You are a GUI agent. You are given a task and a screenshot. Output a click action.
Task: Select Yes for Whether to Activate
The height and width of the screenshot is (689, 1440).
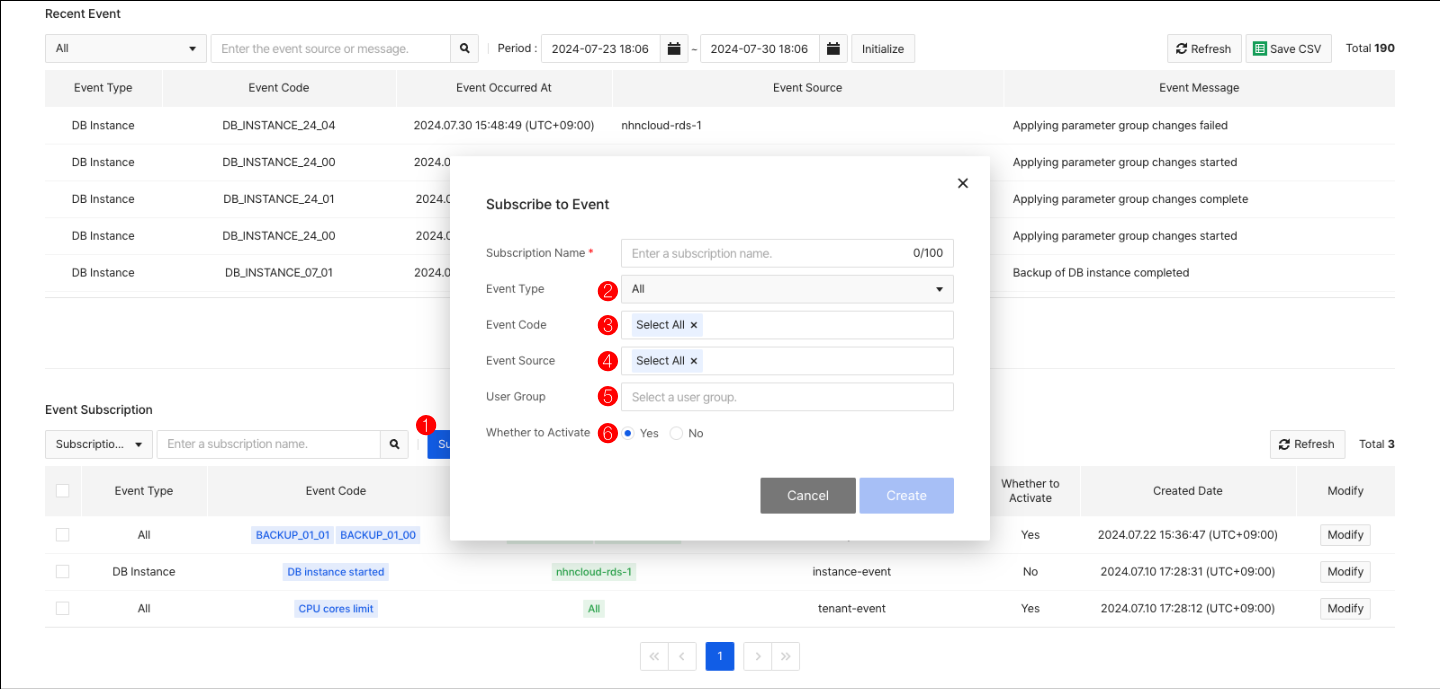coord(628,433)
